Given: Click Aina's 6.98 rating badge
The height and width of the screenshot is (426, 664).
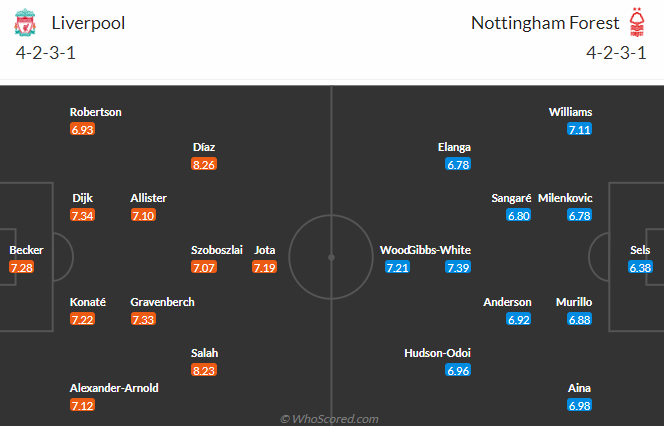Looking at the screenshot, I should pyautogui.click(x=580, y=404).
